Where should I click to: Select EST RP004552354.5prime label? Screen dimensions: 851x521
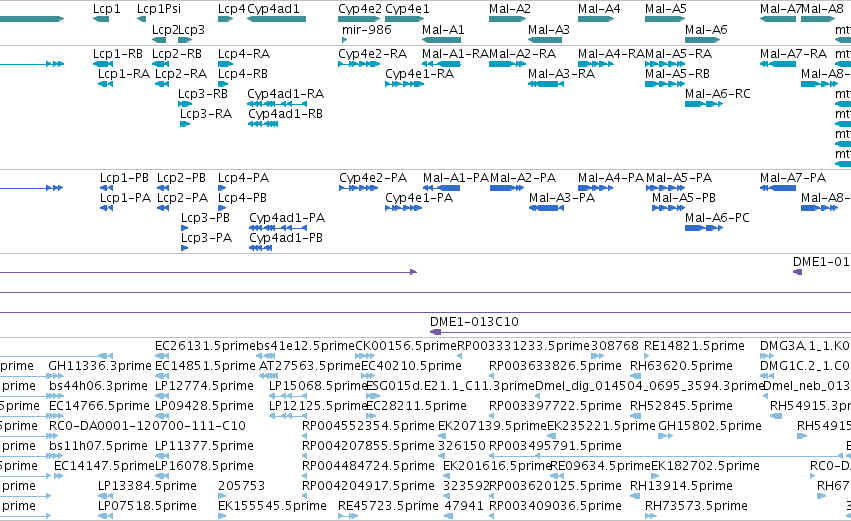(369, 426)
